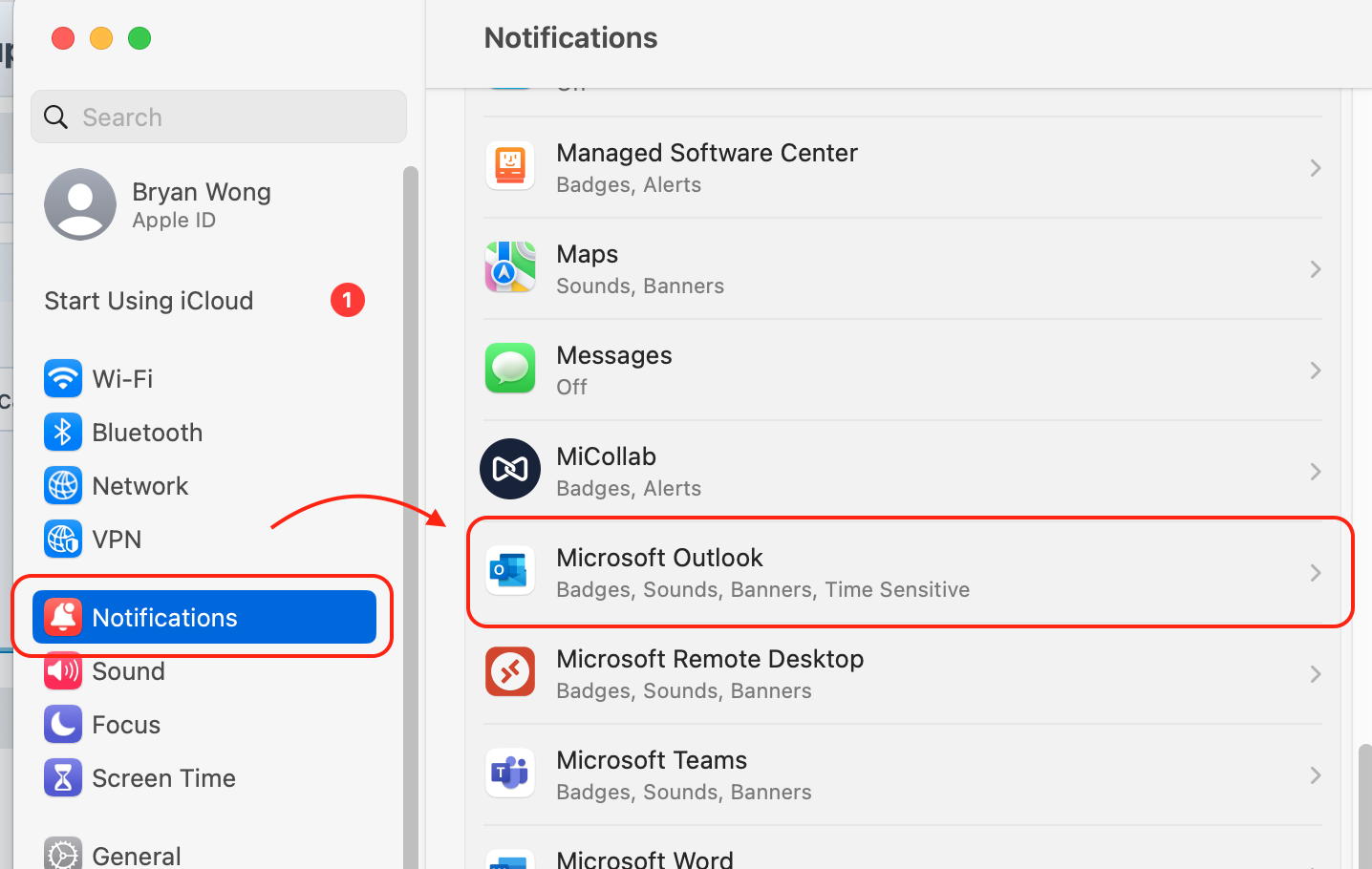This screenshot has height=869, width=1372.
Task: Select Screen Time in the sidebar
Action: (x=204, y=777)
